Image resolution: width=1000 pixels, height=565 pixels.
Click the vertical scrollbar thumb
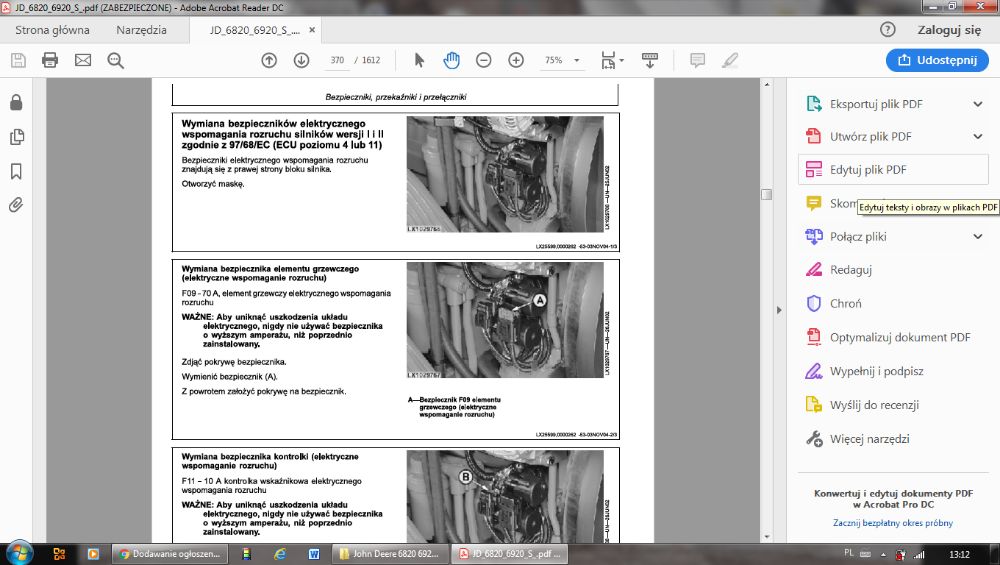[767, 194]
